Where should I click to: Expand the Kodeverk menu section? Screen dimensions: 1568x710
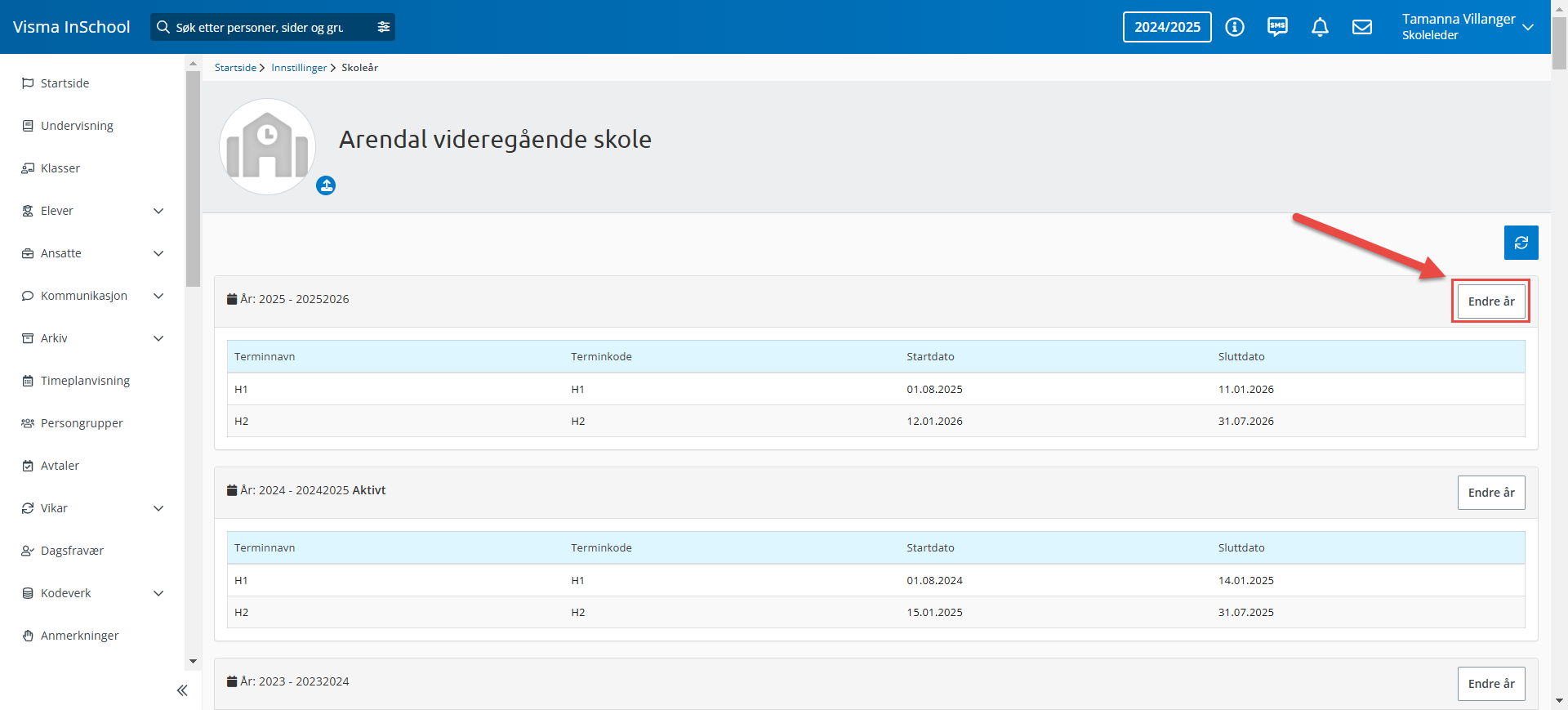click(x=158, y=593)
